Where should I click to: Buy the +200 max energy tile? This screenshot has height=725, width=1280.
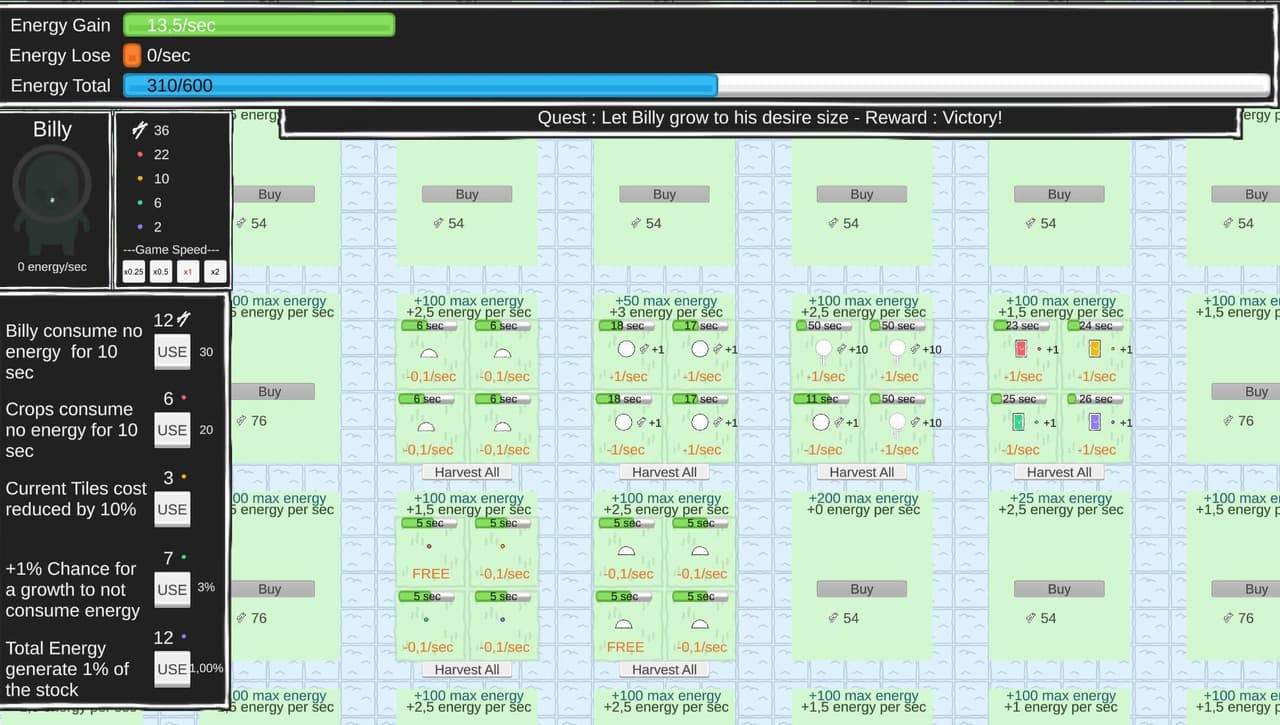[862, 589]
